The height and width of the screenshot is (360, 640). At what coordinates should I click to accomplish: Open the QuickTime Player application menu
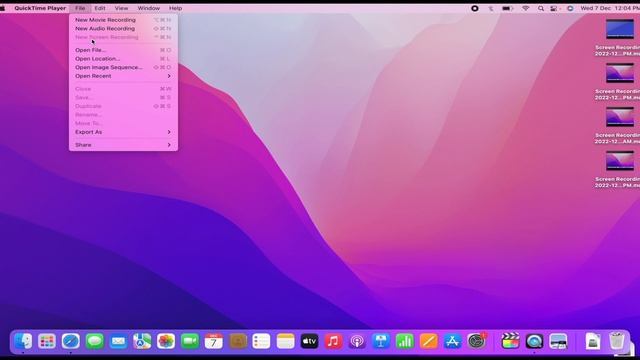coord(40,8)
